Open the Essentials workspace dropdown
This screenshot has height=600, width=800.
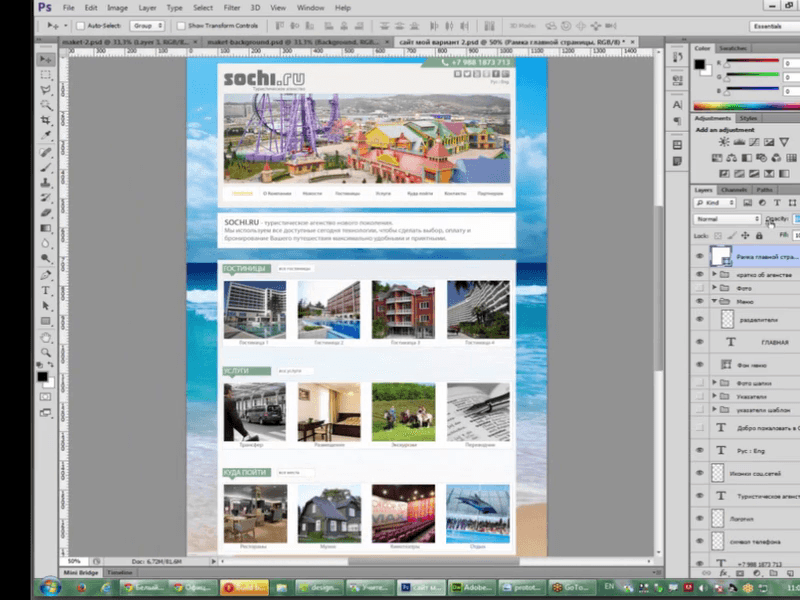click(x=774, y=26)
